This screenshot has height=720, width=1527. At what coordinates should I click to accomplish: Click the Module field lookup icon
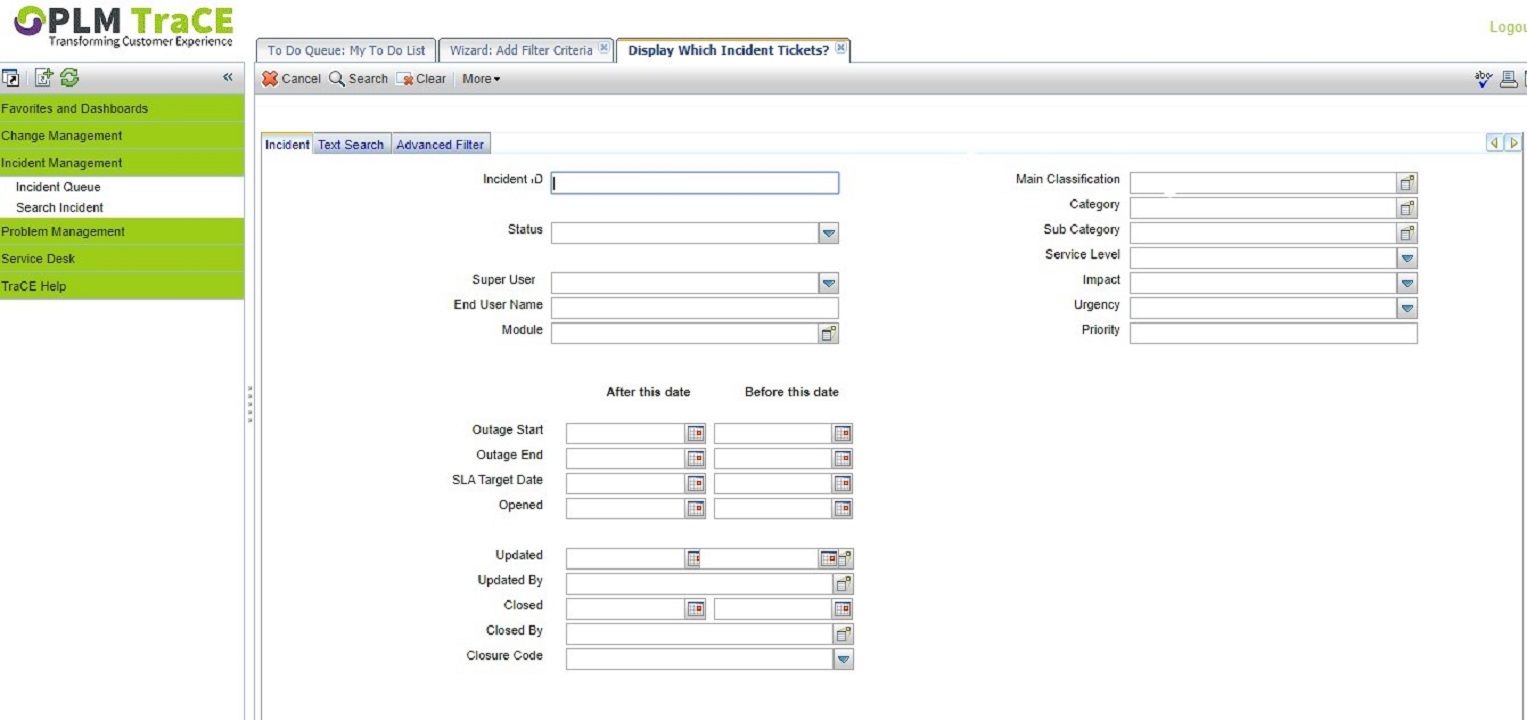coord(828,334)
